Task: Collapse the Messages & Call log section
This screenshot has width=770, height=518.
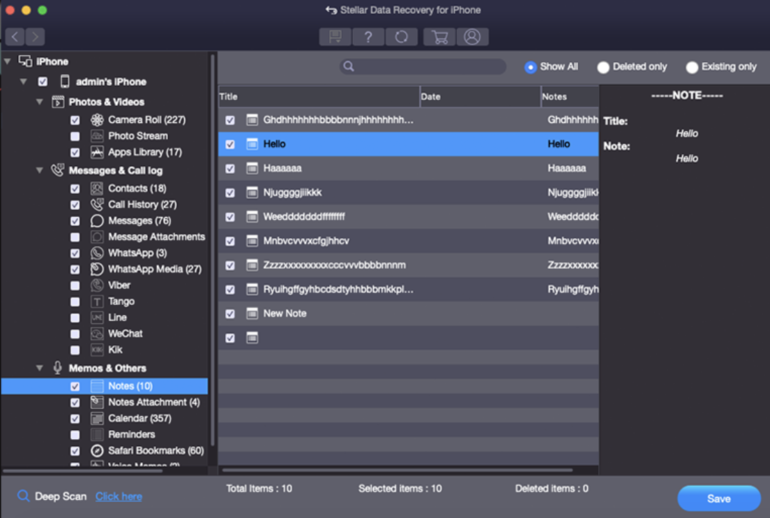Action: [39, 170]
